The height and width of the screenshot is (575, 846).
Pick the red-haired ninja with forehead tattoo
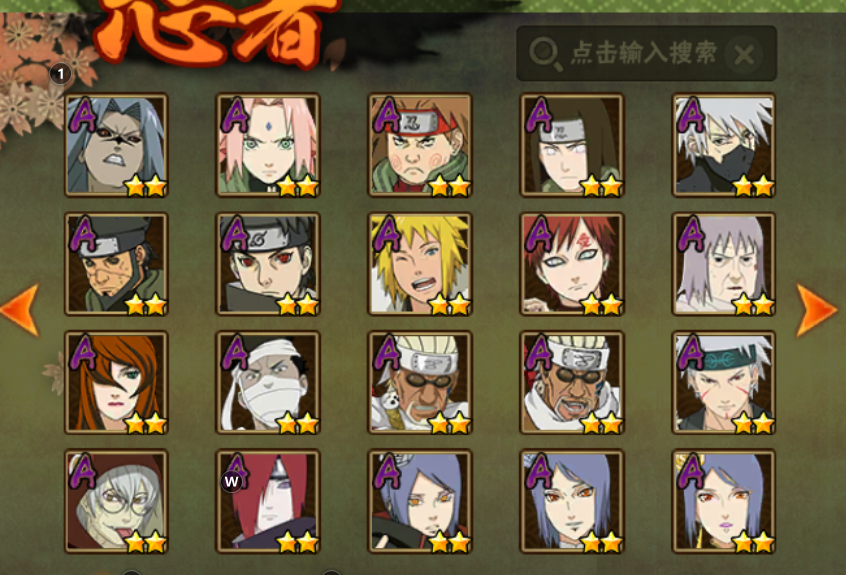click(x=572, y=264)
